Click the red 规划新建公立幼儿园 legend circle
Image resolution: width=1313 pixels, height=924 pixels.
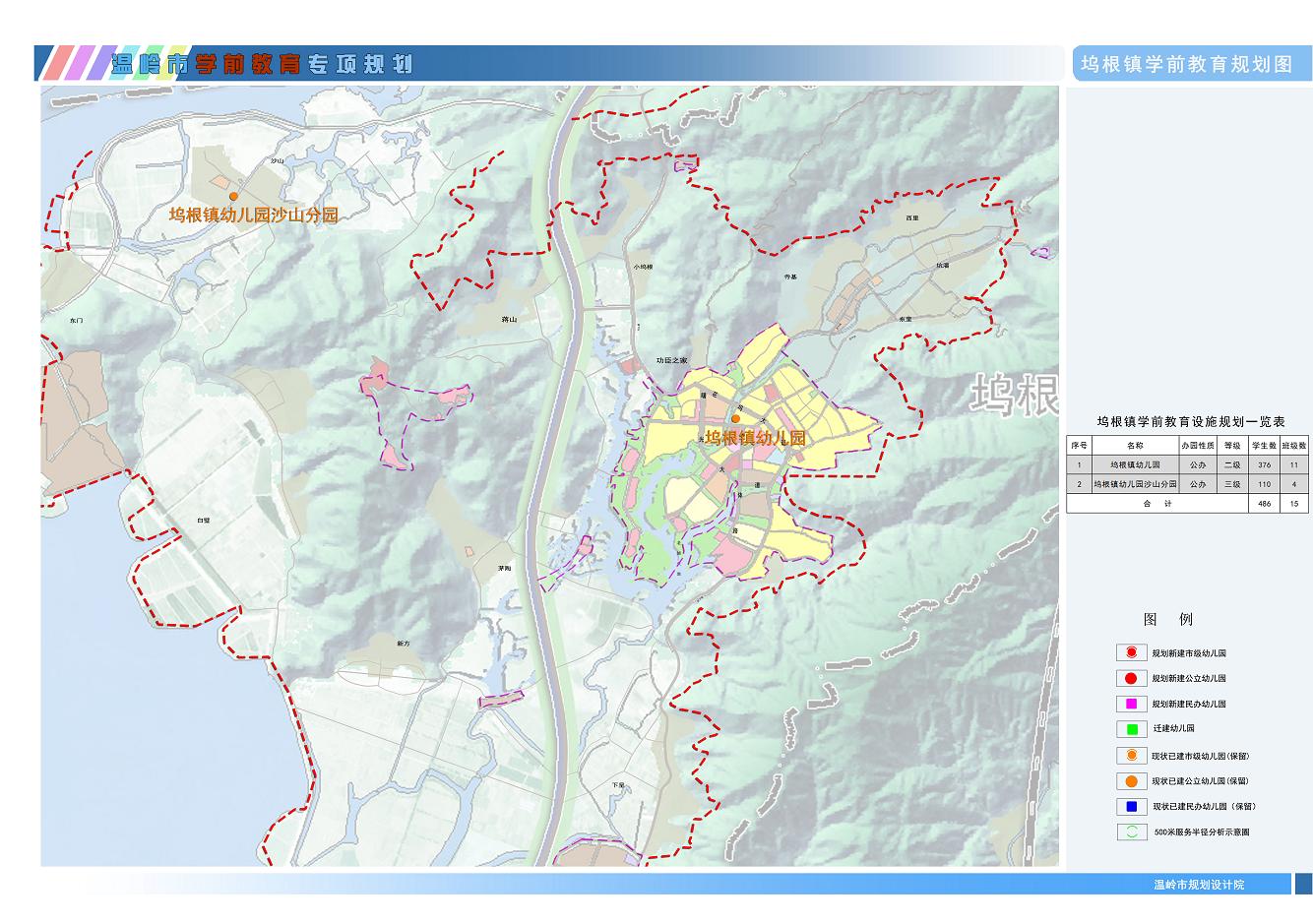[1131, 678]
